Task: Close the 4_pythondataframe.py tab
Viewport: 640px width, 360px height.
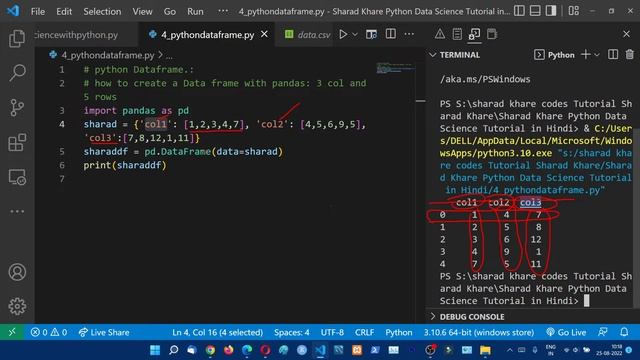Action: [264, 34]
